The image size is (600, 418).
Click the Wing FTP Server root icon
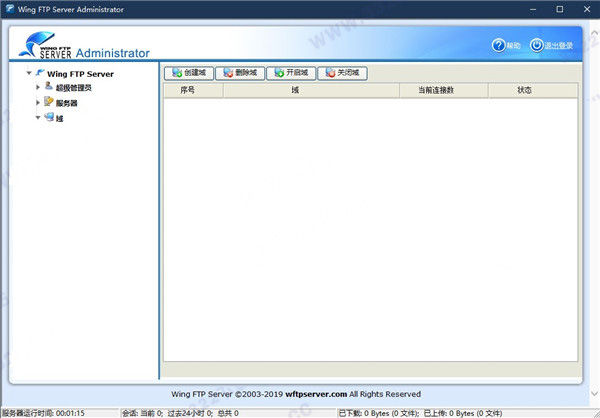tap(40, 72)
